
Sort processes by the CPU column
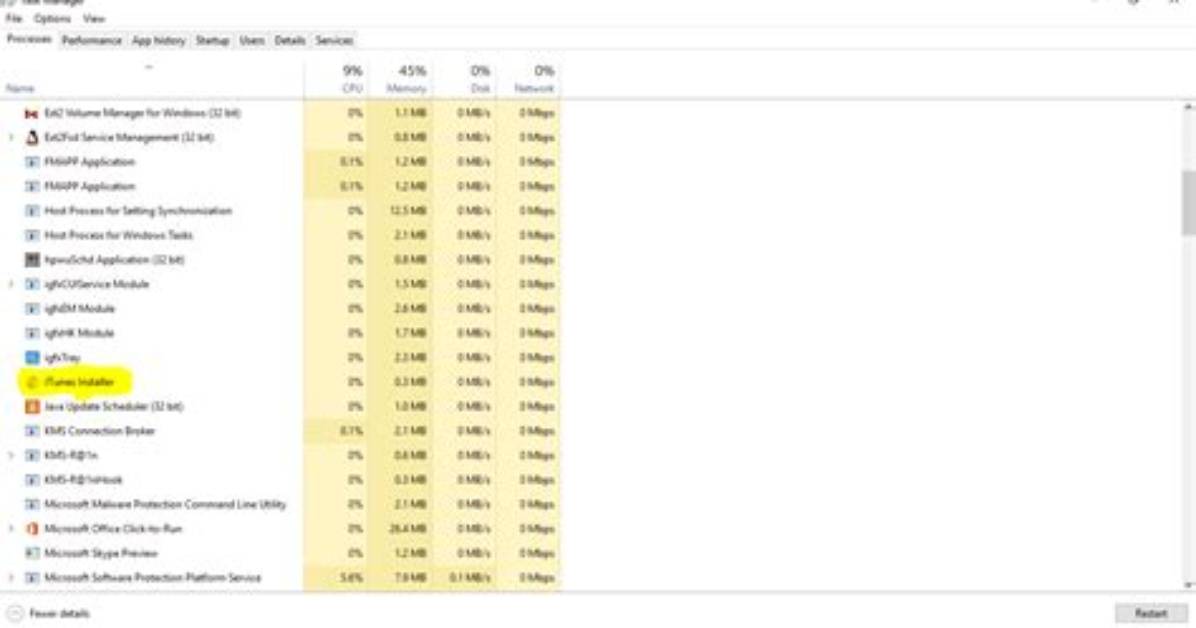pos(336,79)
